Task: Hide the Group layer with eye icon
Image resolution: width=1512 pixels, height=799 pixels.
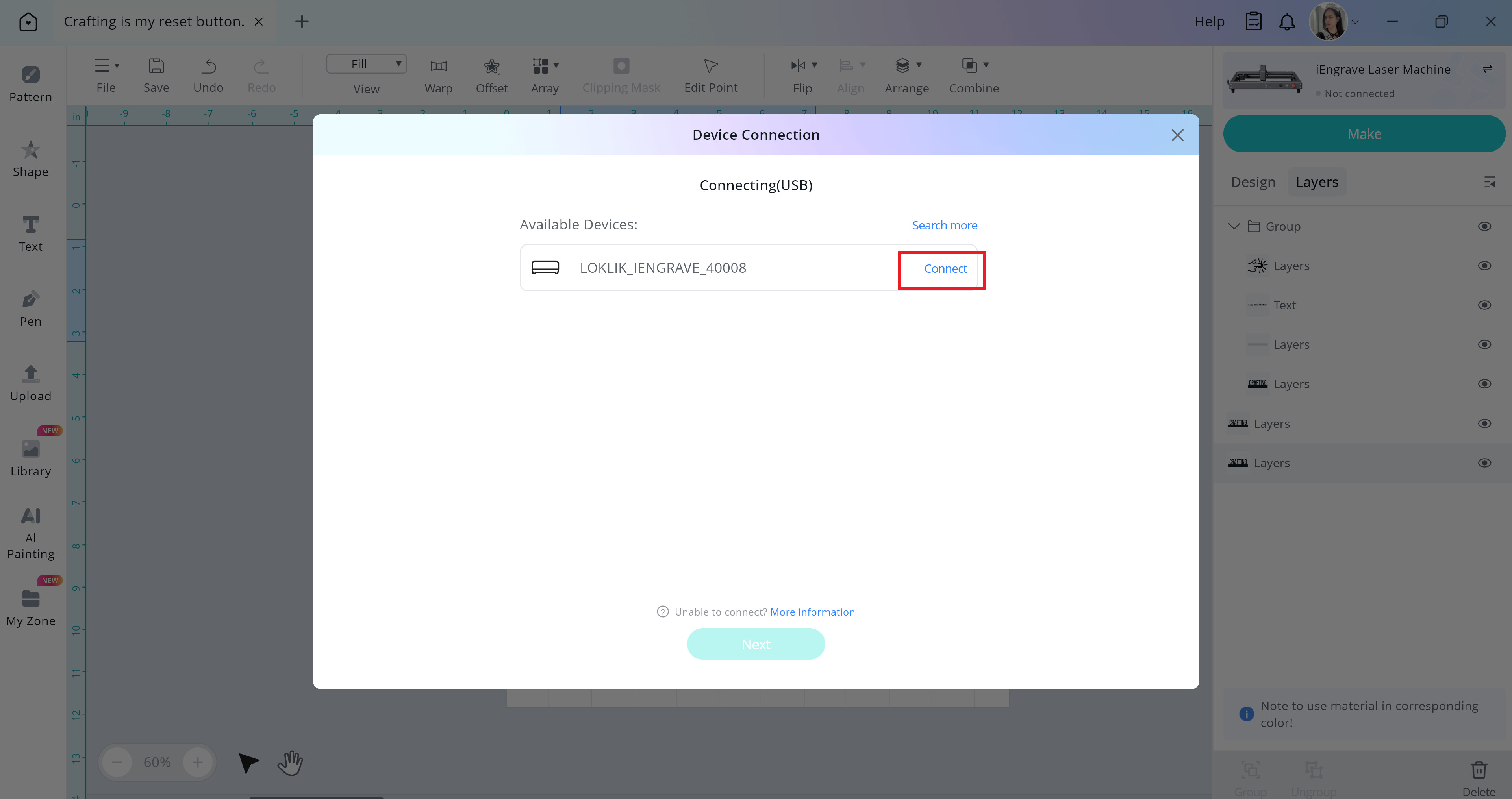Action: tap(1484, 226)
